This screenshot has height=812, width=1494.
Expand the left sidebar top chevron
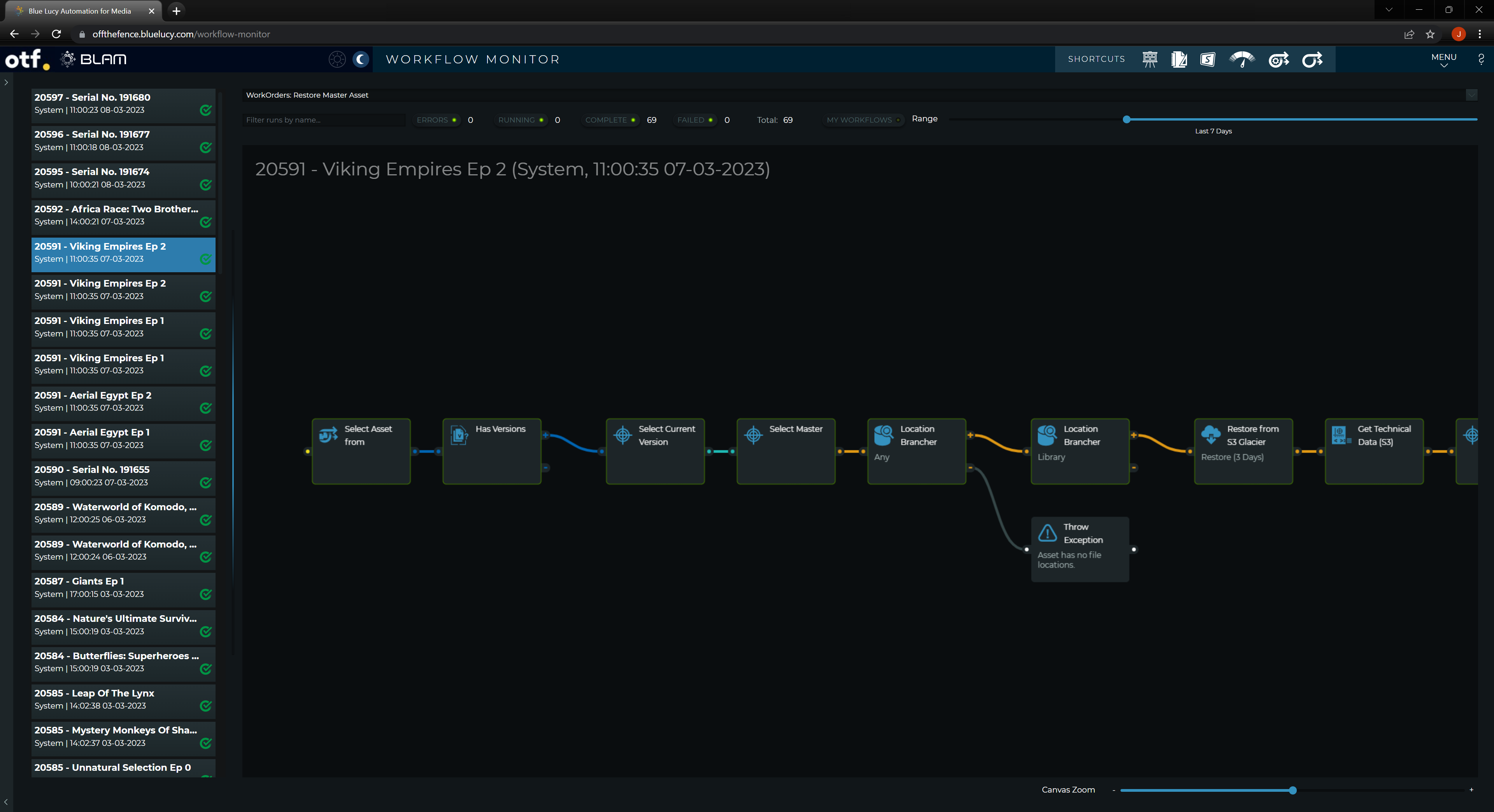6,82
